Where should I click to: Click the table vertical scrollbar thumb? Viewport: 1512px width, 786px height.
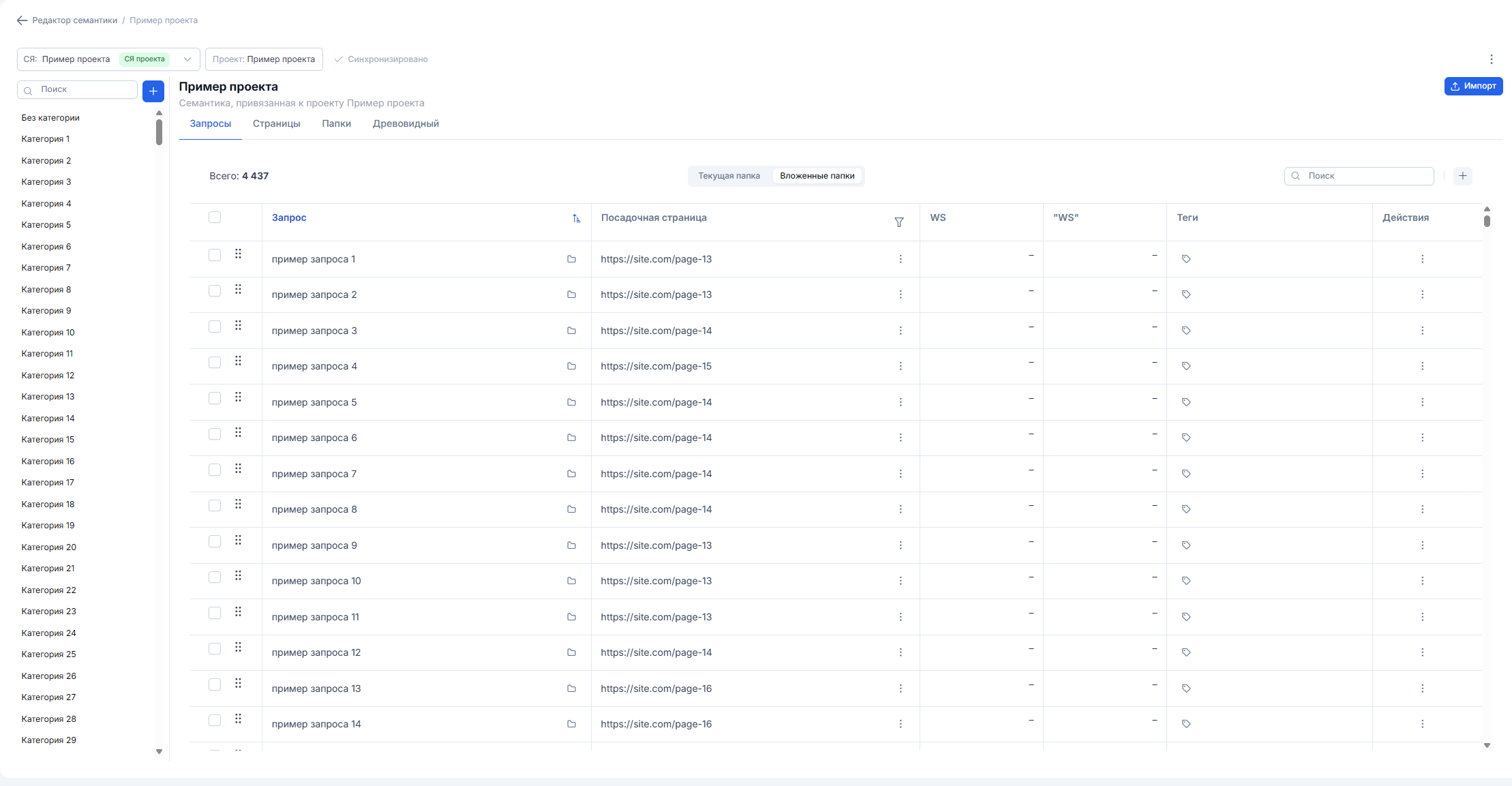[x=1487, y=221]
